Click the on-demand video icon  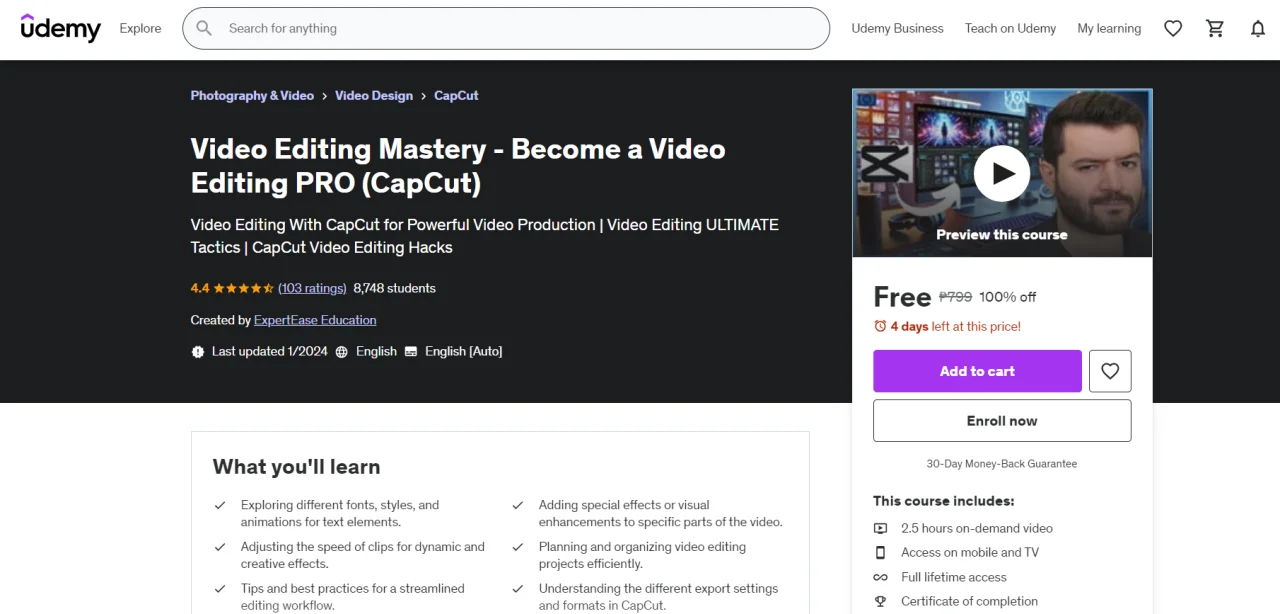point(880,528)
